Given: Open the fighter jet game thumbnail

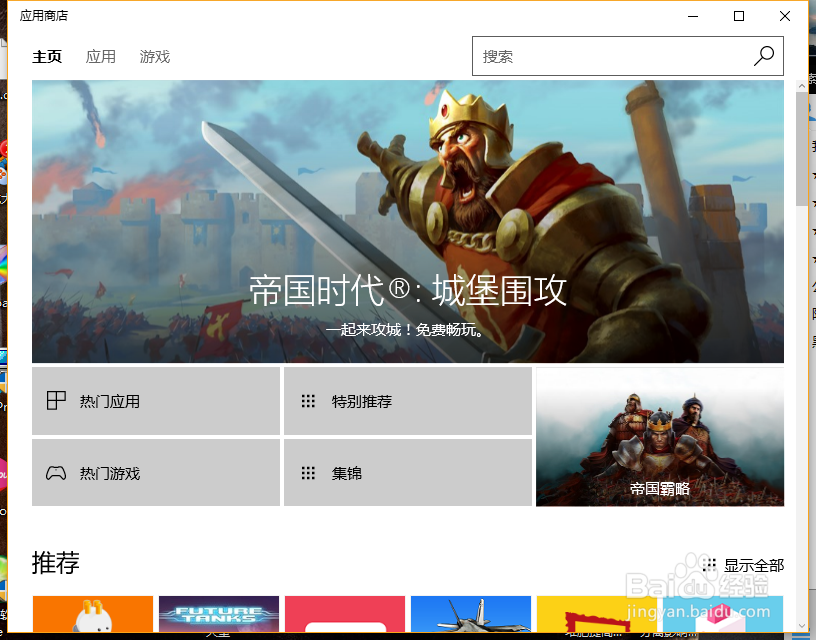Looking at the screenshot, I should point(470,614).
